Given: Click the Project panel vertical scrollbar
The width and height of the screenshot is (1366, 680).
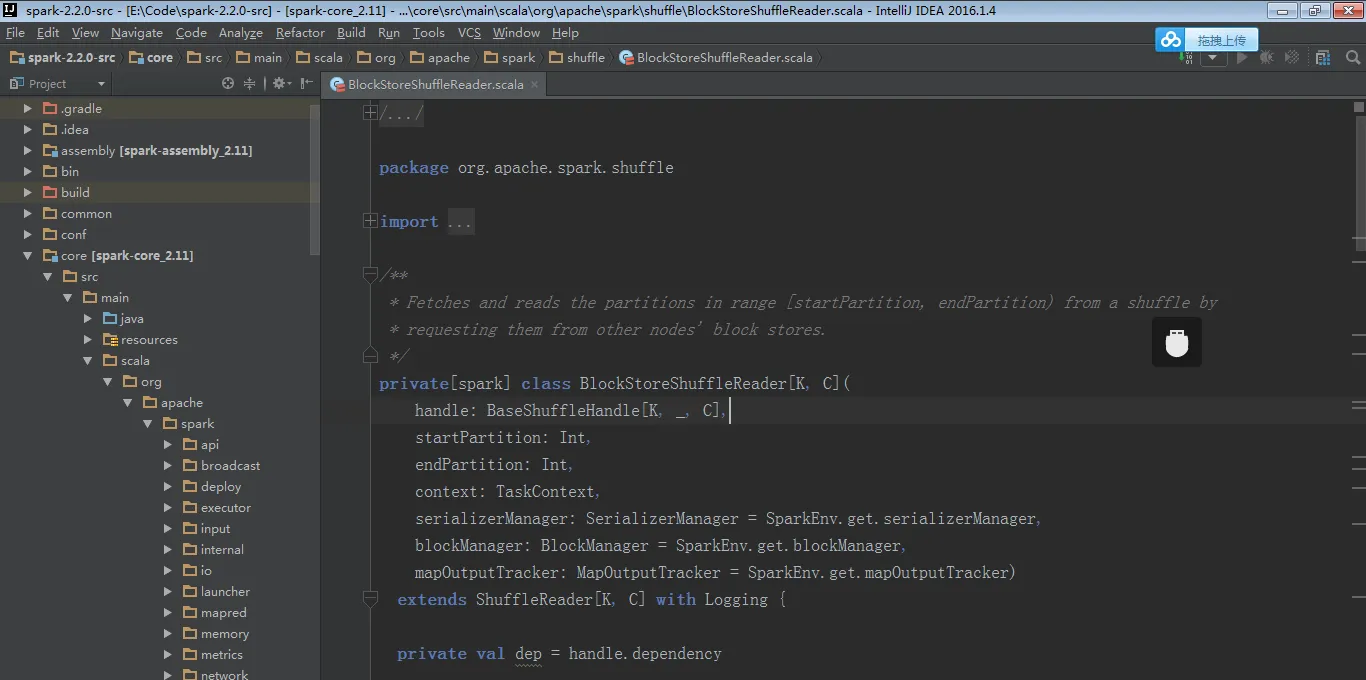Looking at the screenshot, I should click(315, 178).
